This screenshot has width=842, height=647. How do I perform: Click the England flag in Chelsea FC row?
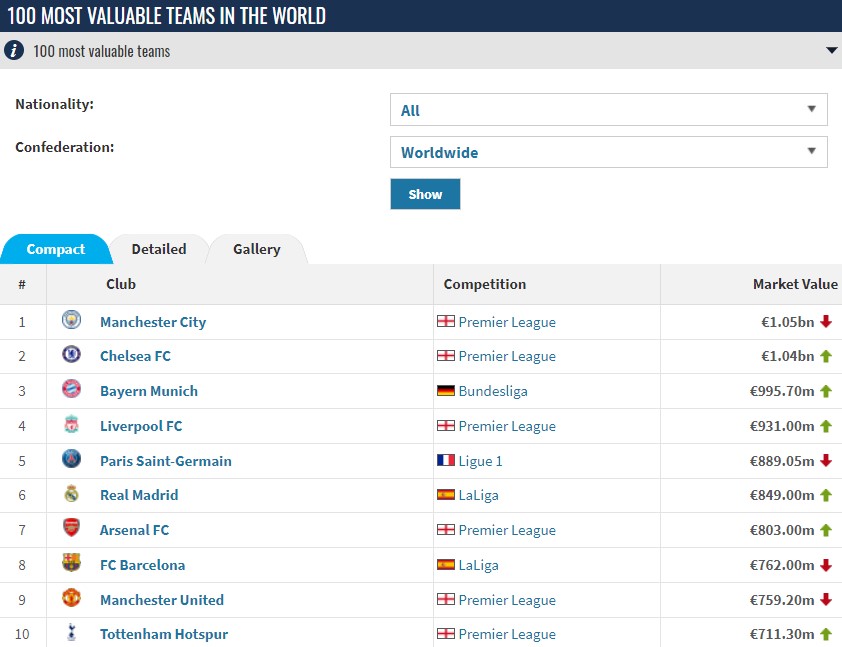446,355
